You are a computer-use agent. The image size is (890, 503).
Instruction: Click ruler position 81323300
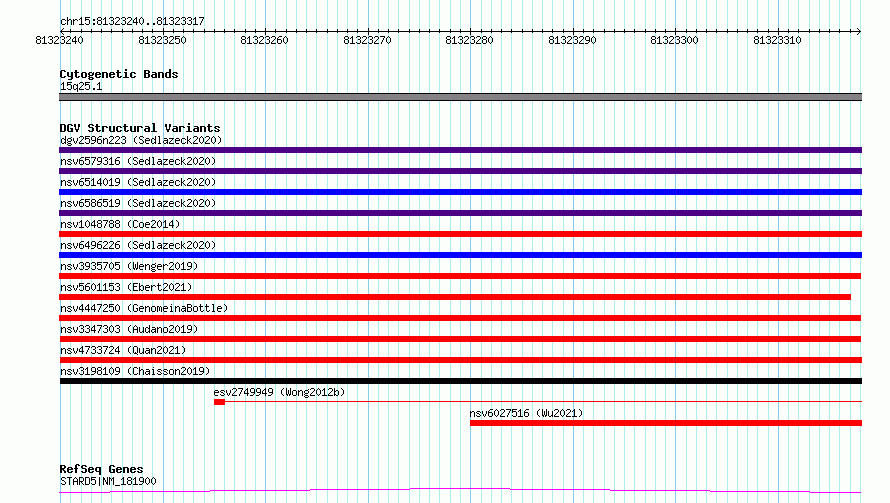pos(674,40)
